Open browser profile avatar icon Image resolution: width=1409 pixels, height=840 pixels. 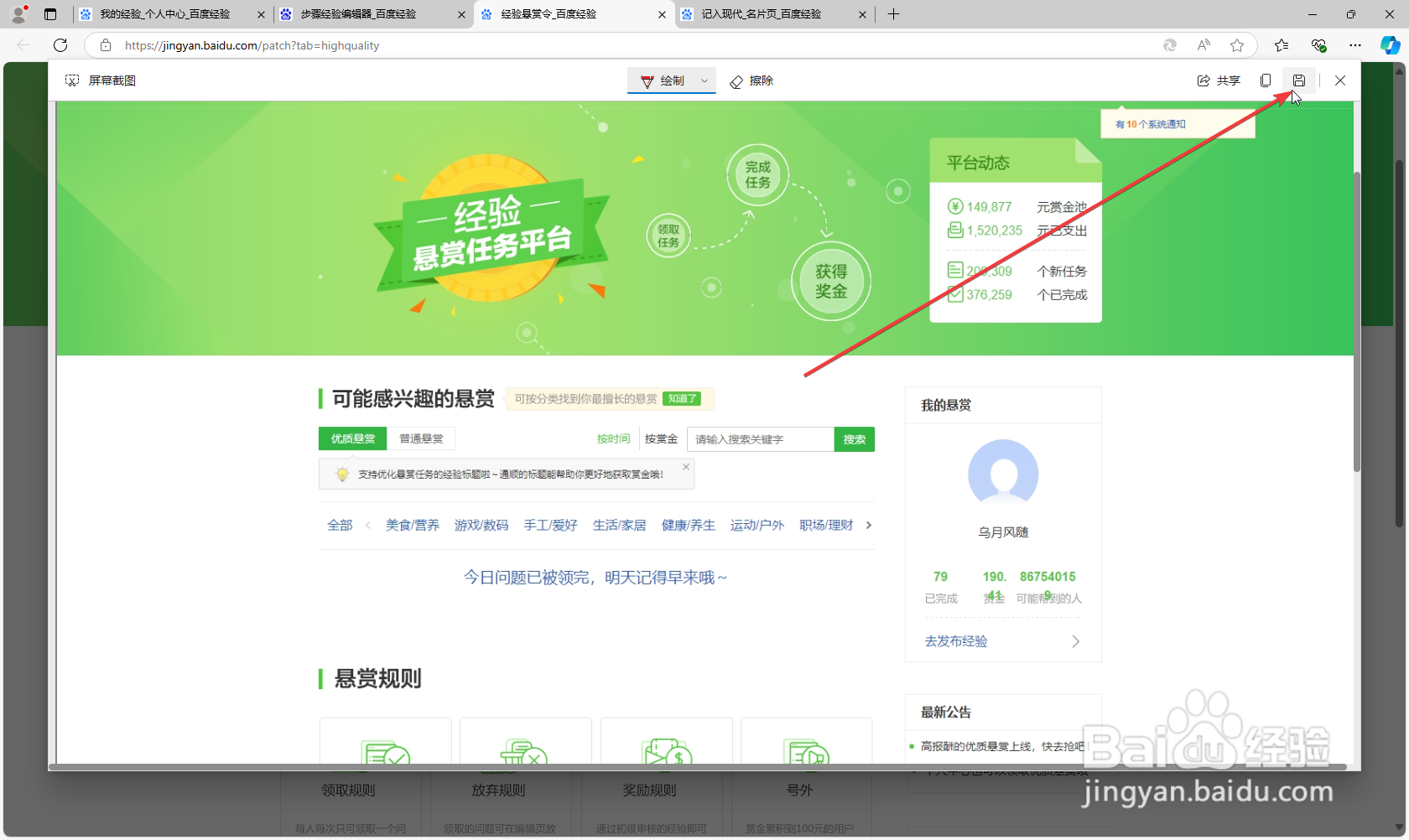tap(18, 13)
